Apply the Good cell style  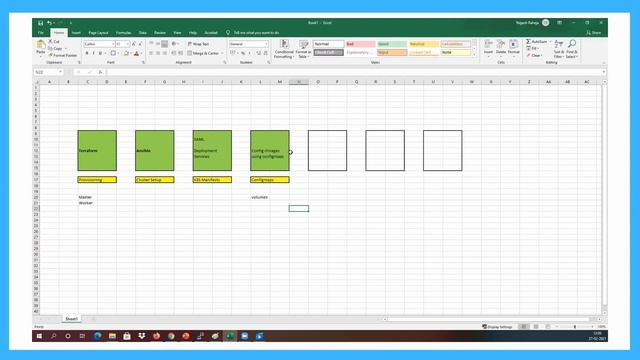[392, 44]
